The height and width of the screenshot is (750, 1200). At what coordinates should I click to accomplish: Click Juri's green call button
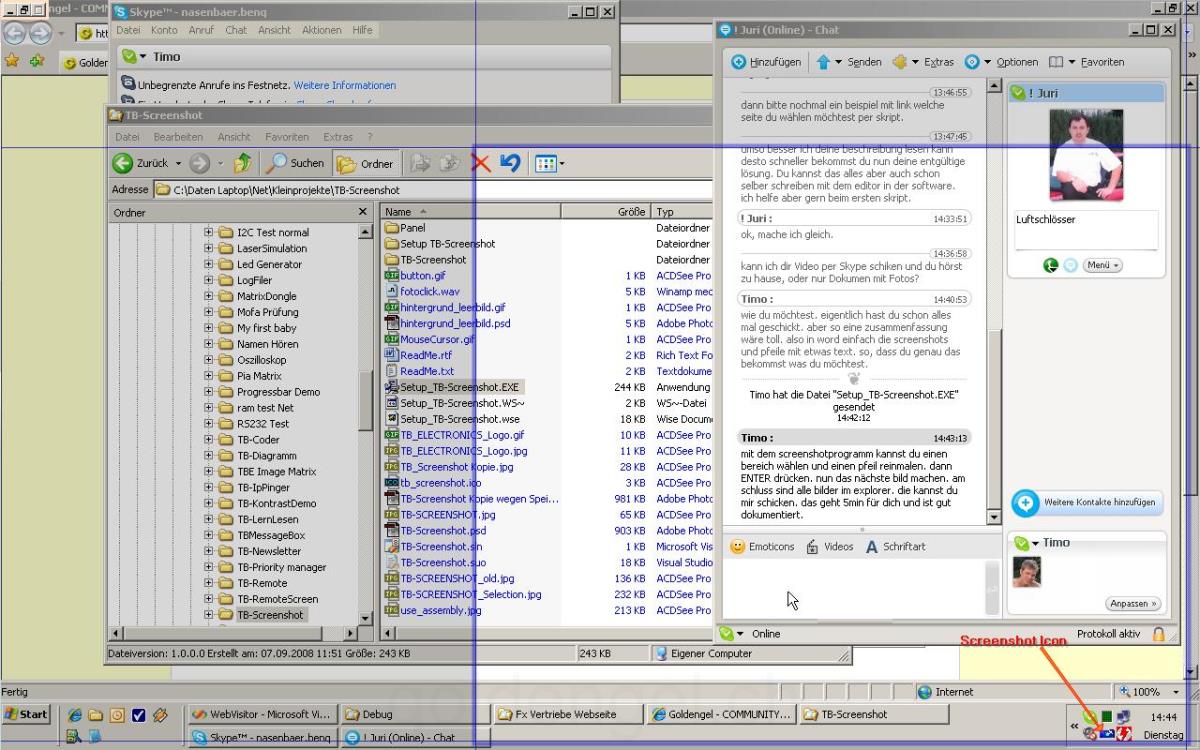tap(1050, 265)
